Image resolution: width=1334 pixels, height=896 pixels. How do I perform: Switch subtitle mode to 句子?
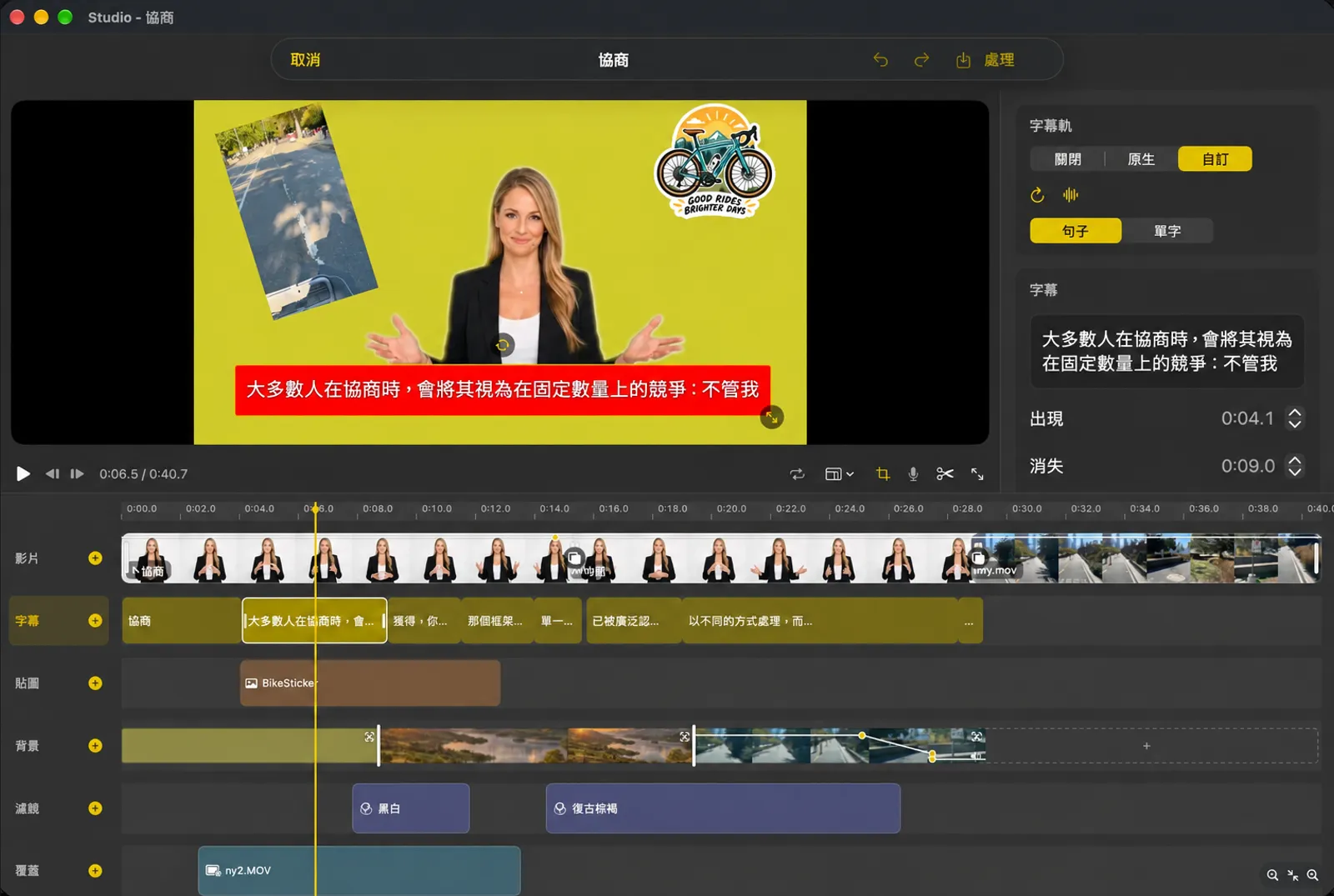1076,231
